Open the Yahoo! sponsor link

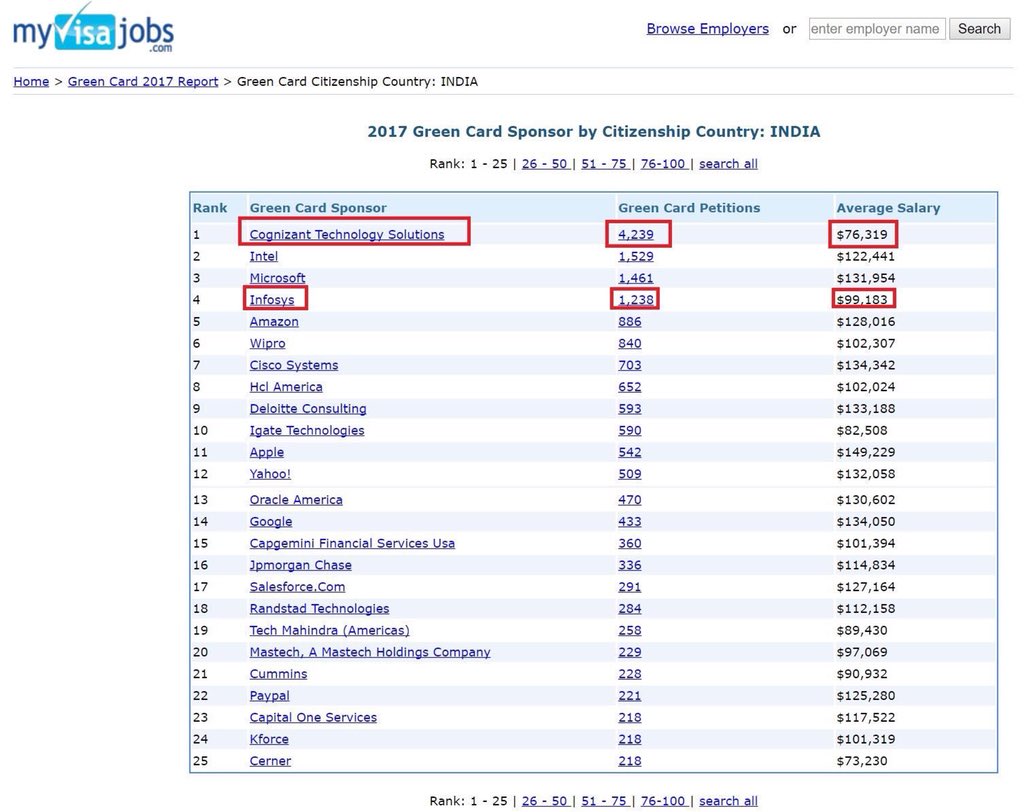pos(270,474)
